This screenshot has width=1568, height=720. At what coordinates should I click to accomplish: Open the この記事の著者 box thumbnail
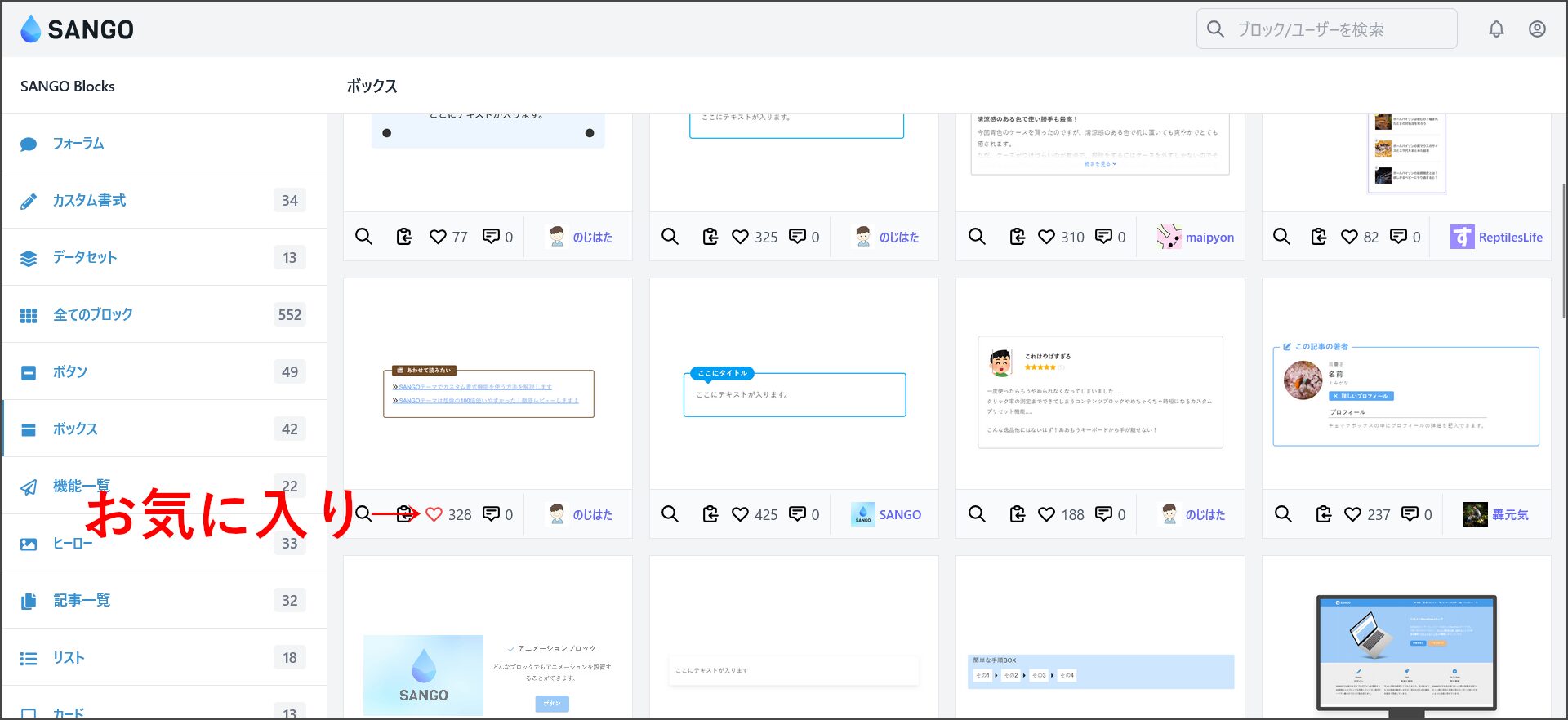[1406, 395]
